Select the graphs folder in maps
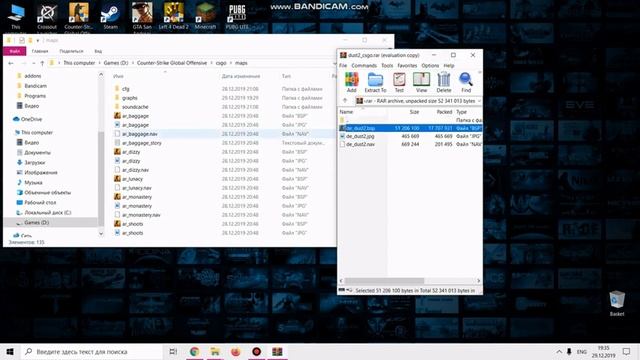 (129, 98)
